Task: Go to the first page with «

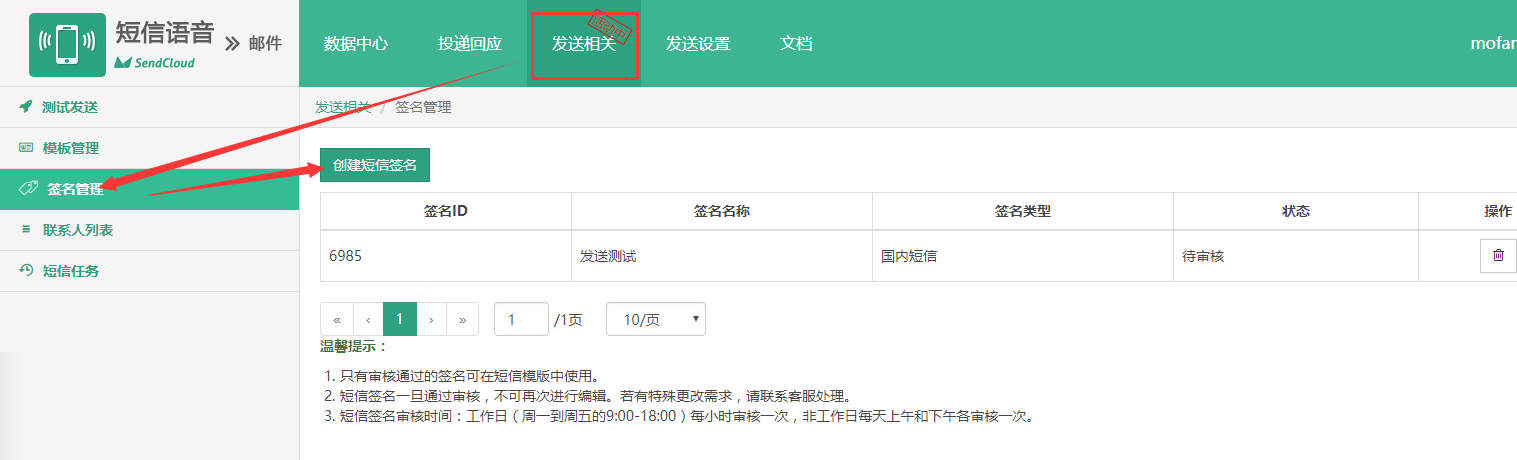Action: (x=337, y=319)
